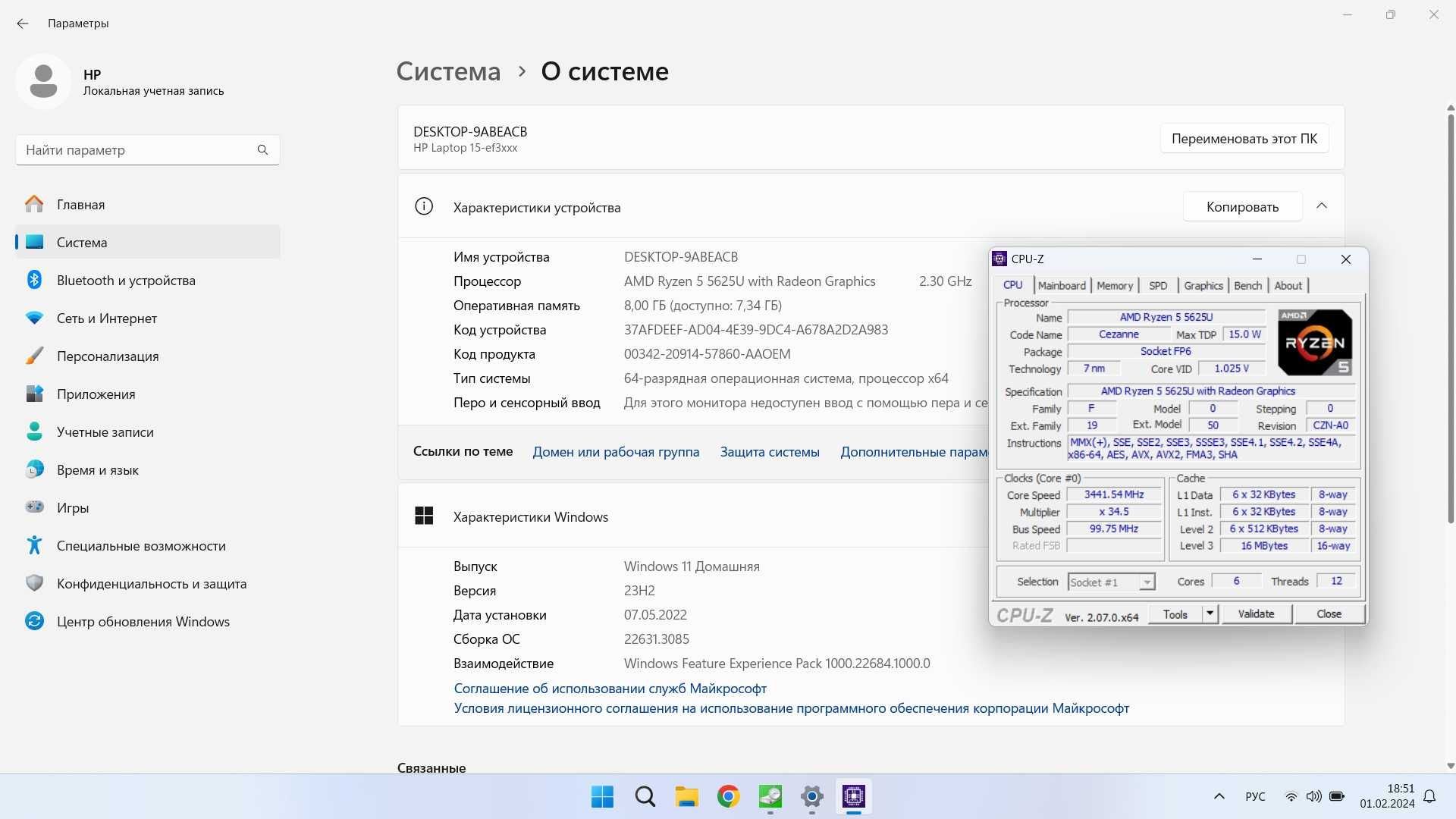This screenshot has width=1456, height=819.
Task: Click the CPU-Z taskbar icon
Action: pyautogui.click(x=854, y=796)
